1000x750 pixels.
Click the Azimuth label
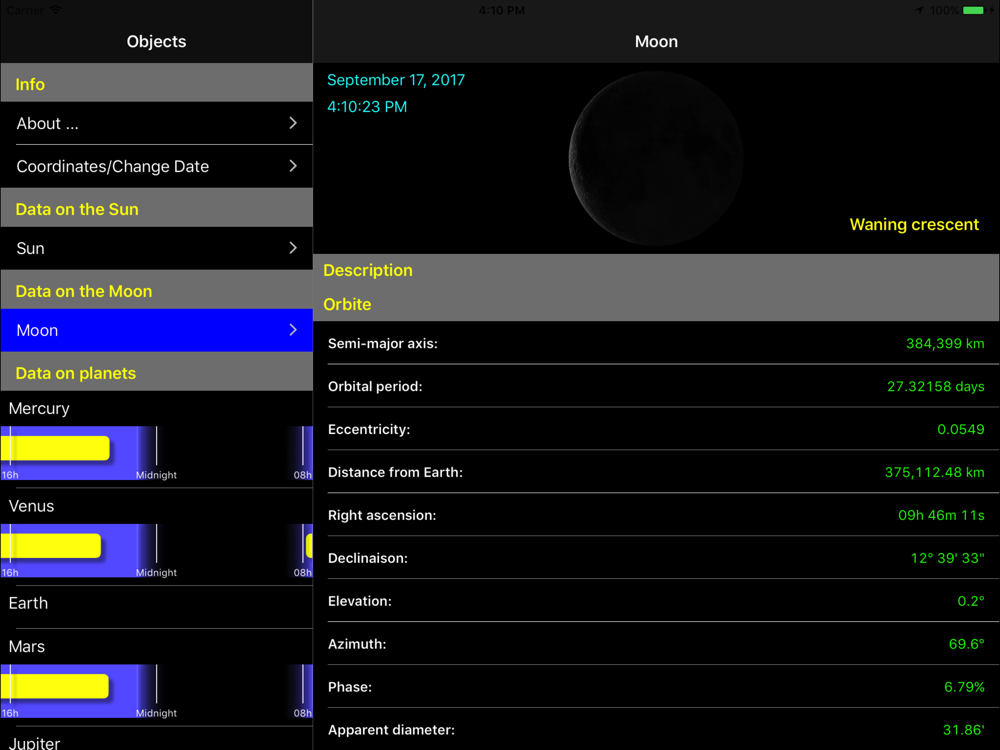[357, 644]
